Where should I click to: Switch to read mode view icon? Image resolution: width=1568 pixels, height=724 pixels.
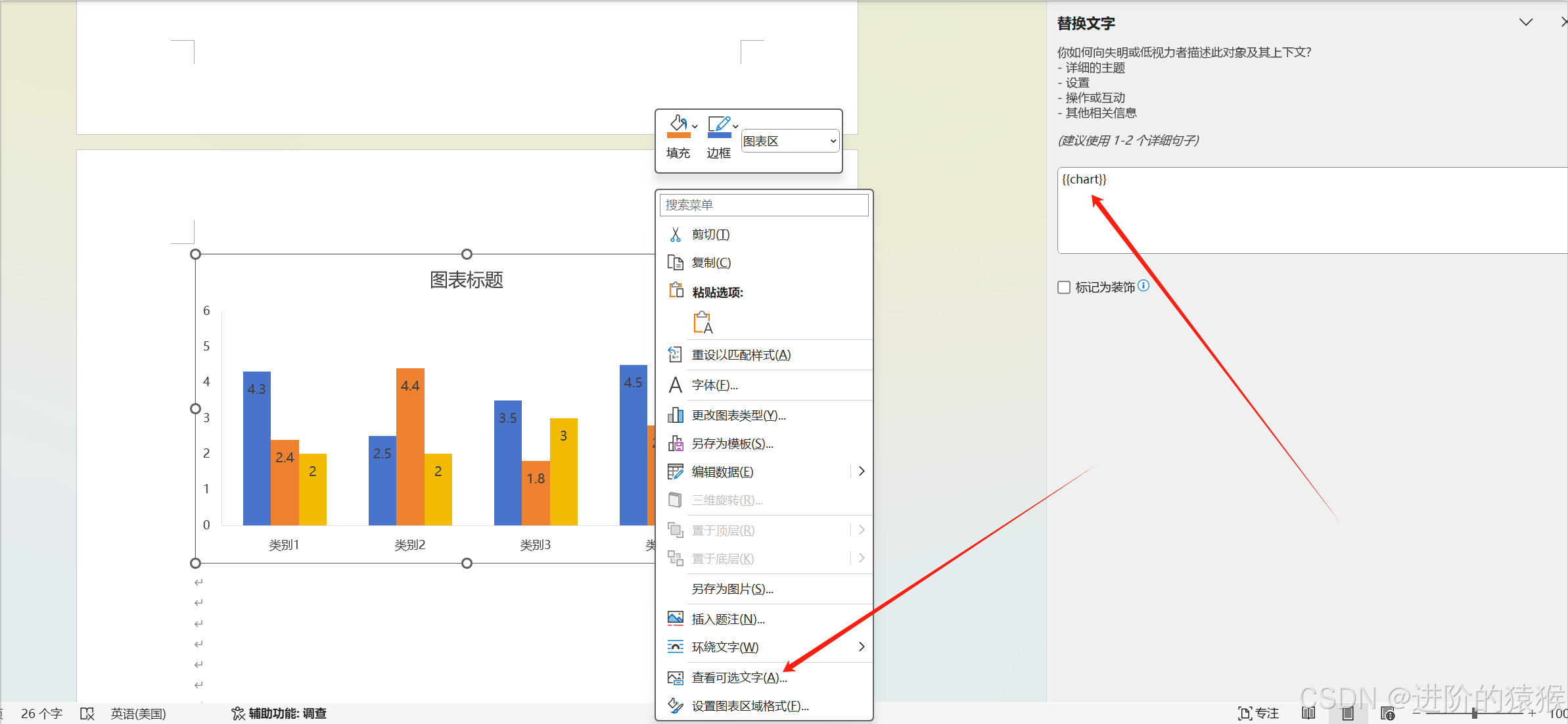pyautogui.click(x=1308, y=713)
